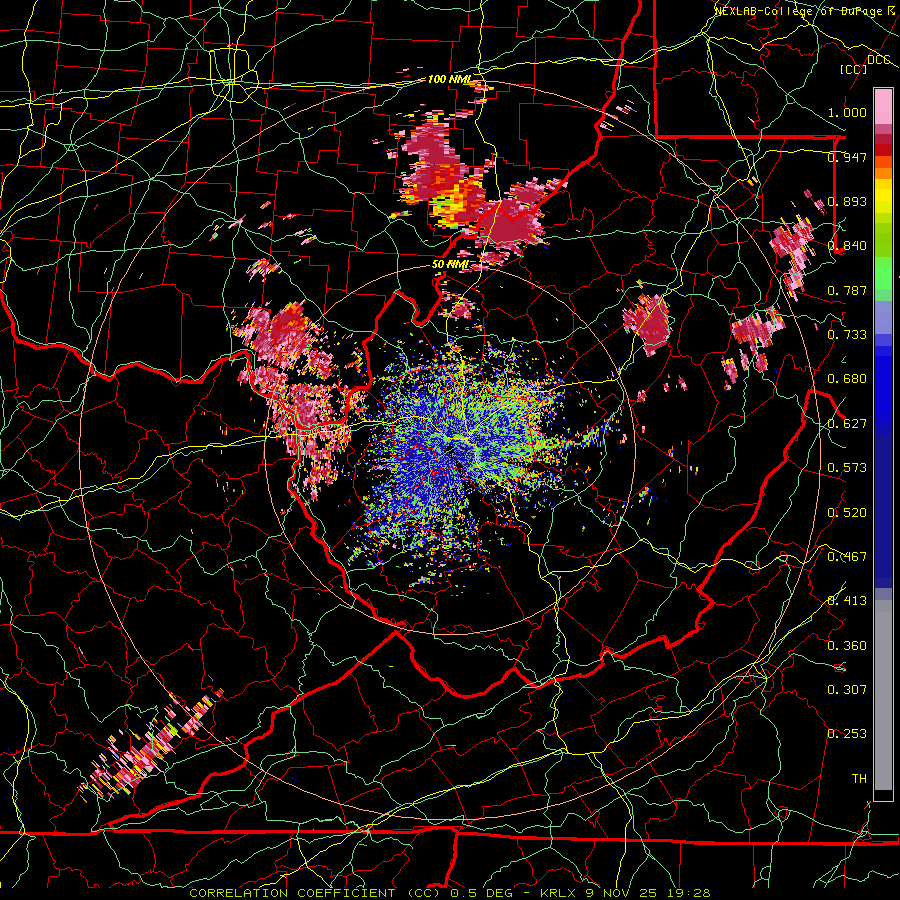
Task: Click the 0.413 scale value
Action: point(847,601)
